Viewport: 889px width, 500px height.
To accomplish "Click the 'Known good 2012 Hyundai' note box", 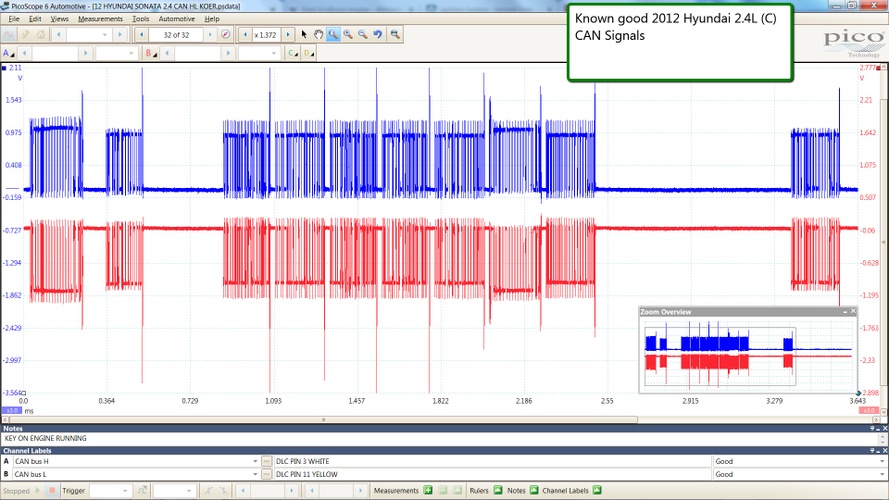I will click(x=680, y=43).
